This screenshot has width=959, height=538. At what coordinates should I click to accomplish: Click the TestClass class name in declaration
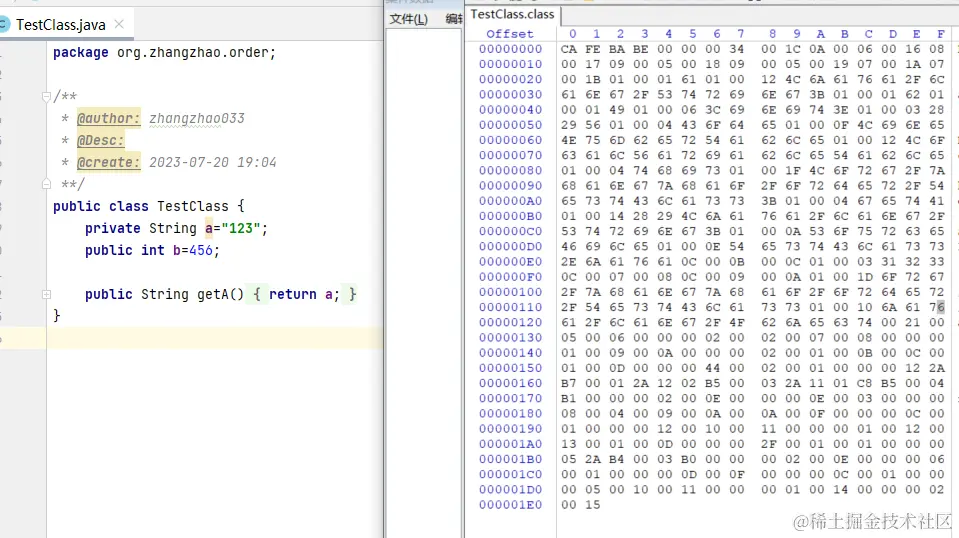click(193, 207)
